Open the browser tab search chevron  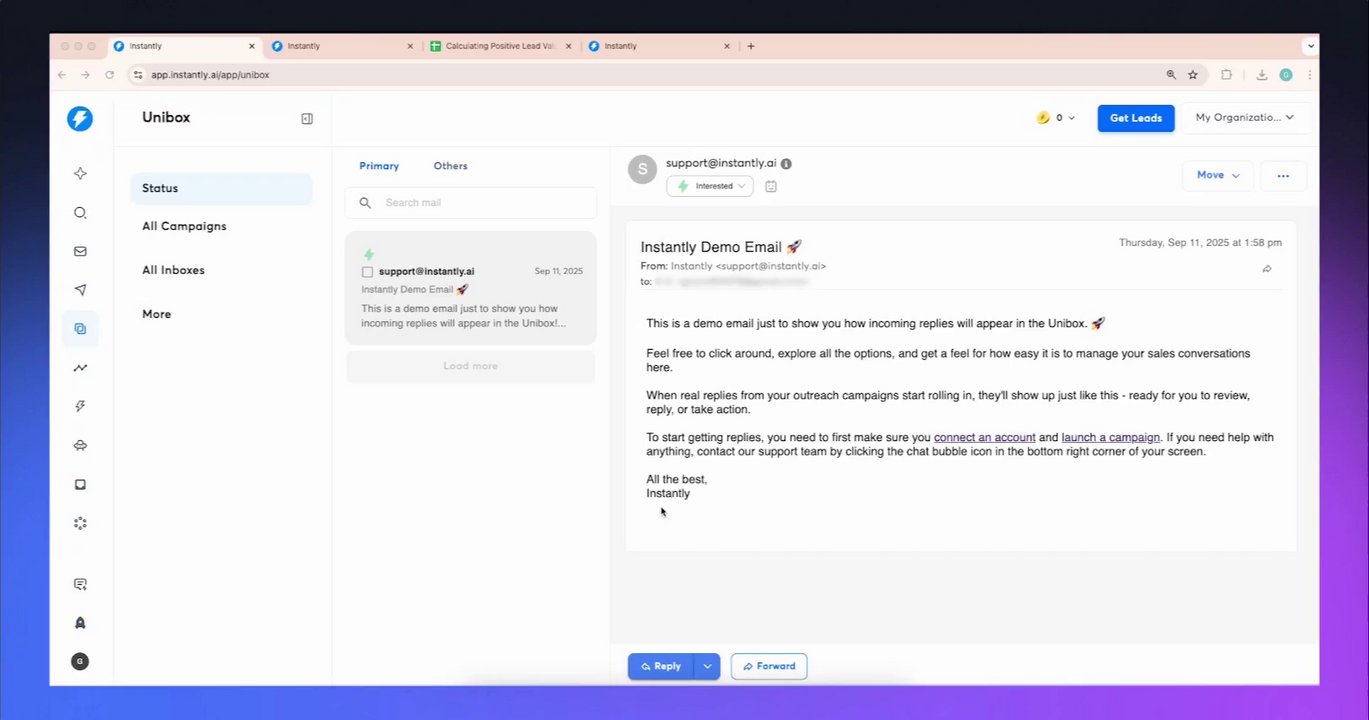[x=1310, y=46]
